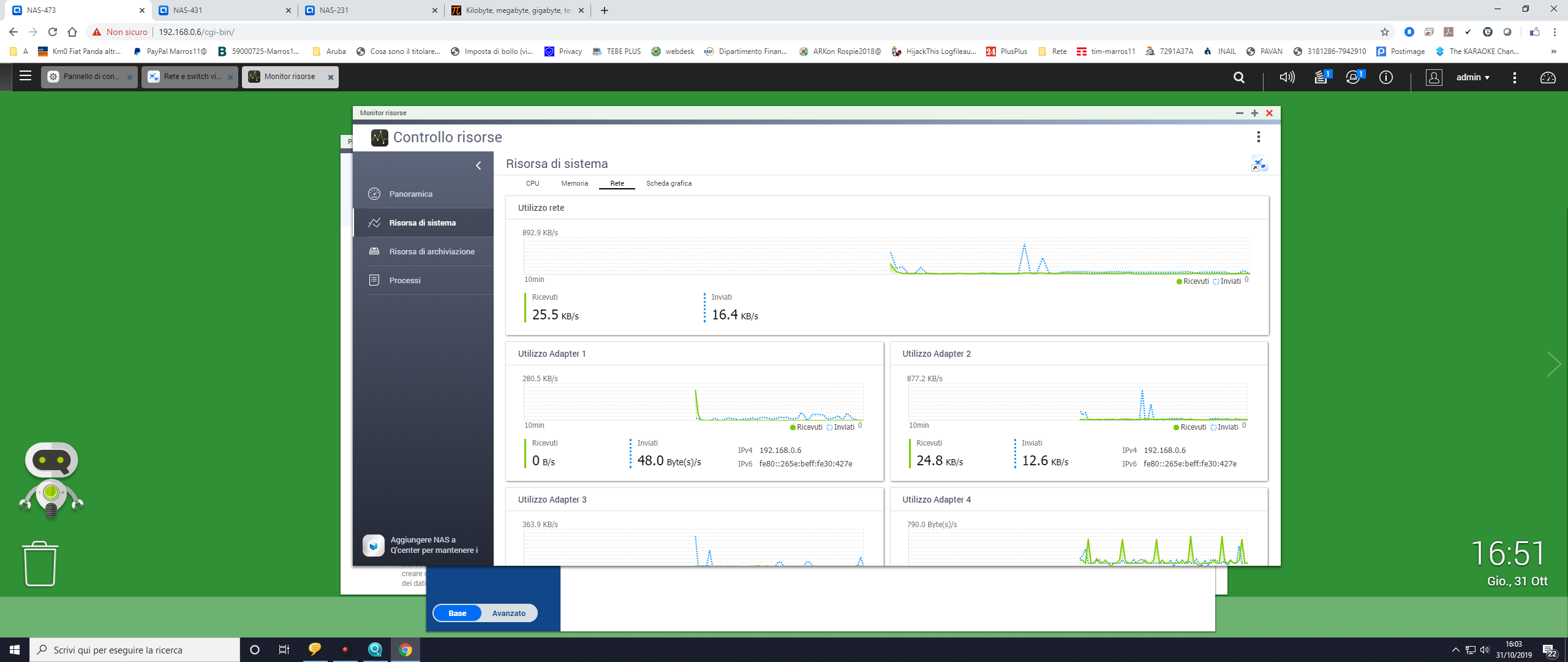1568x662 pixels.
Task: Open Controllo risorse three-dot options menu
Action: click(1258, 137)
